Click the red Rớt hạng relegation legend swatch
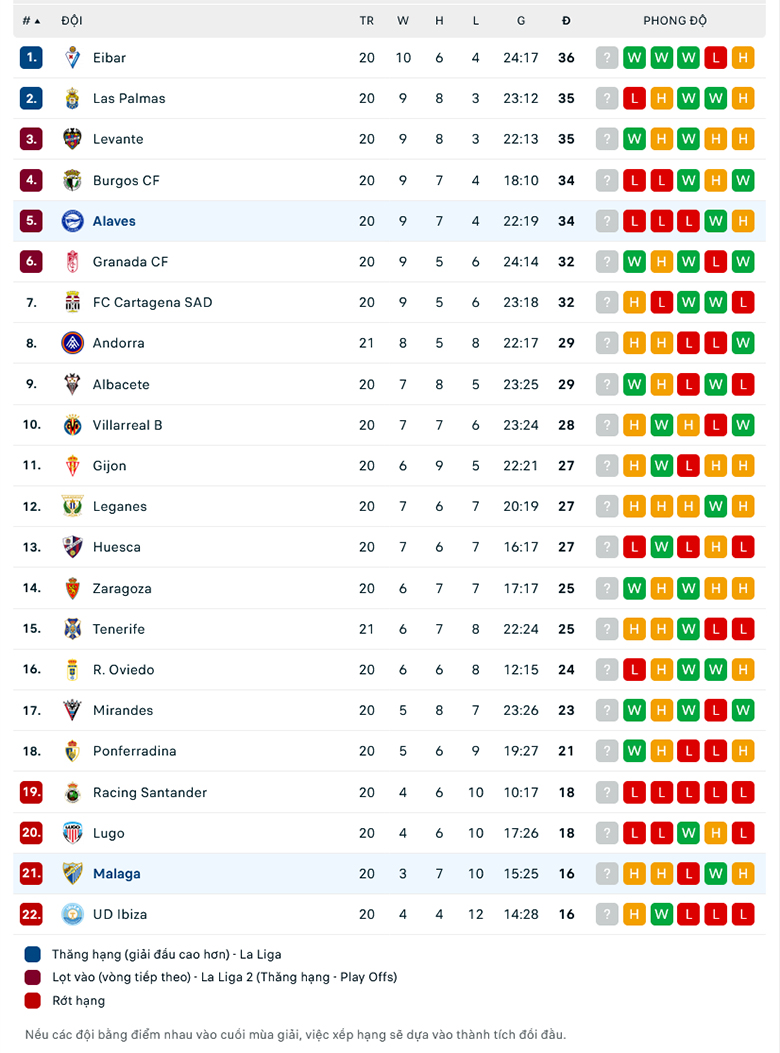The height and width of the screenshot is (1053, 780). point(32,1001)
